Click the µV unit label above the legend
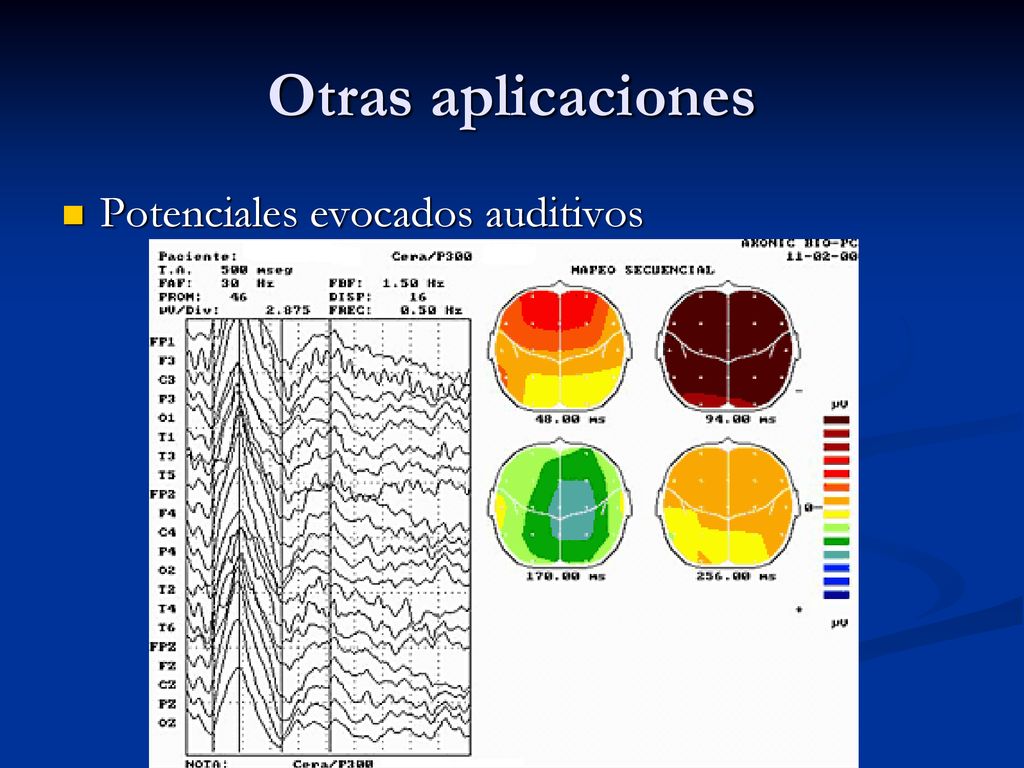Screen dimensions: 1024x768 click(839, 405)
